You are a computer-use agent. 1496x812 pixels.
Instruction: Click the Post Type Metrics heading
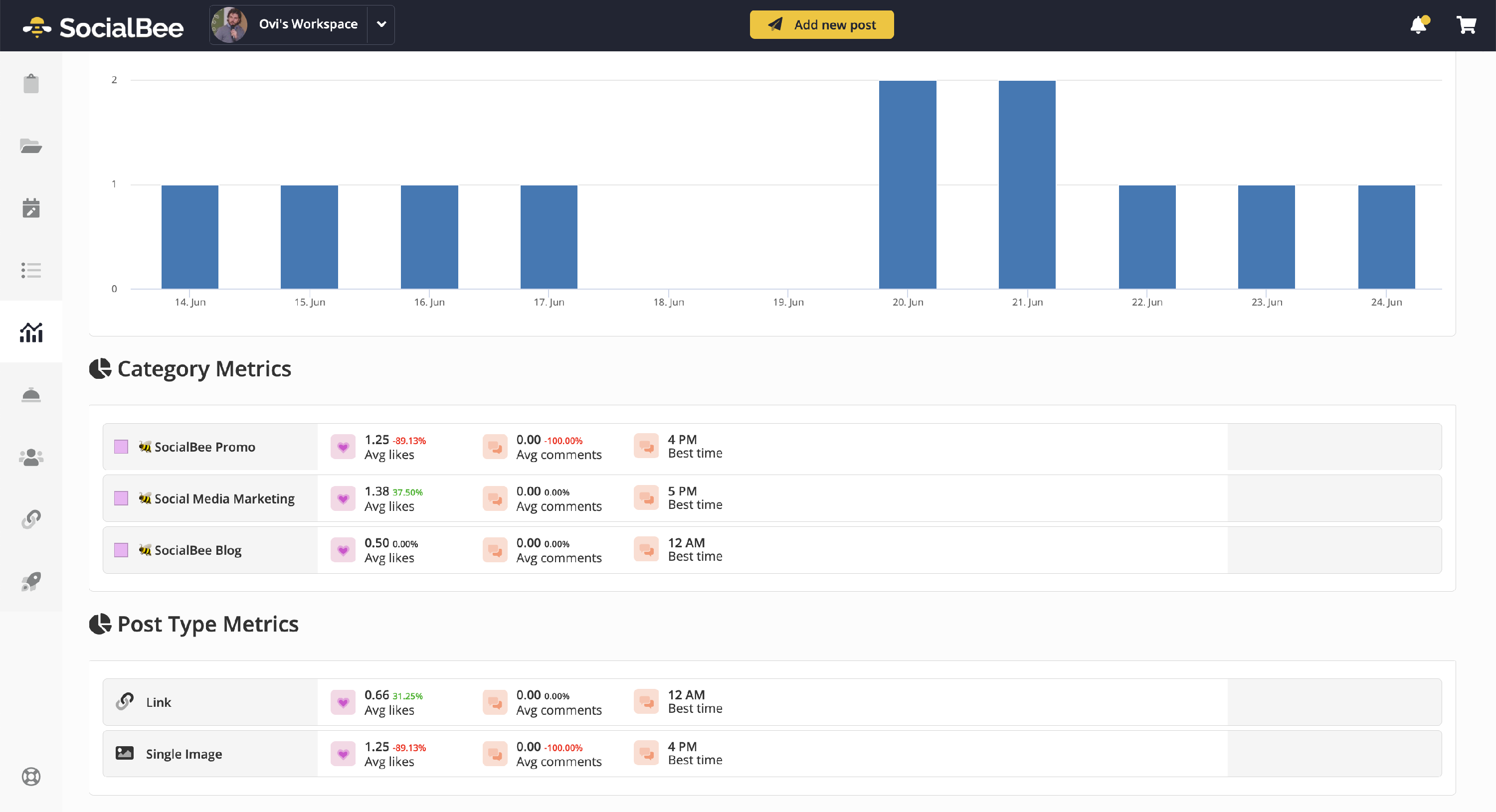click(x=208, y=625)
